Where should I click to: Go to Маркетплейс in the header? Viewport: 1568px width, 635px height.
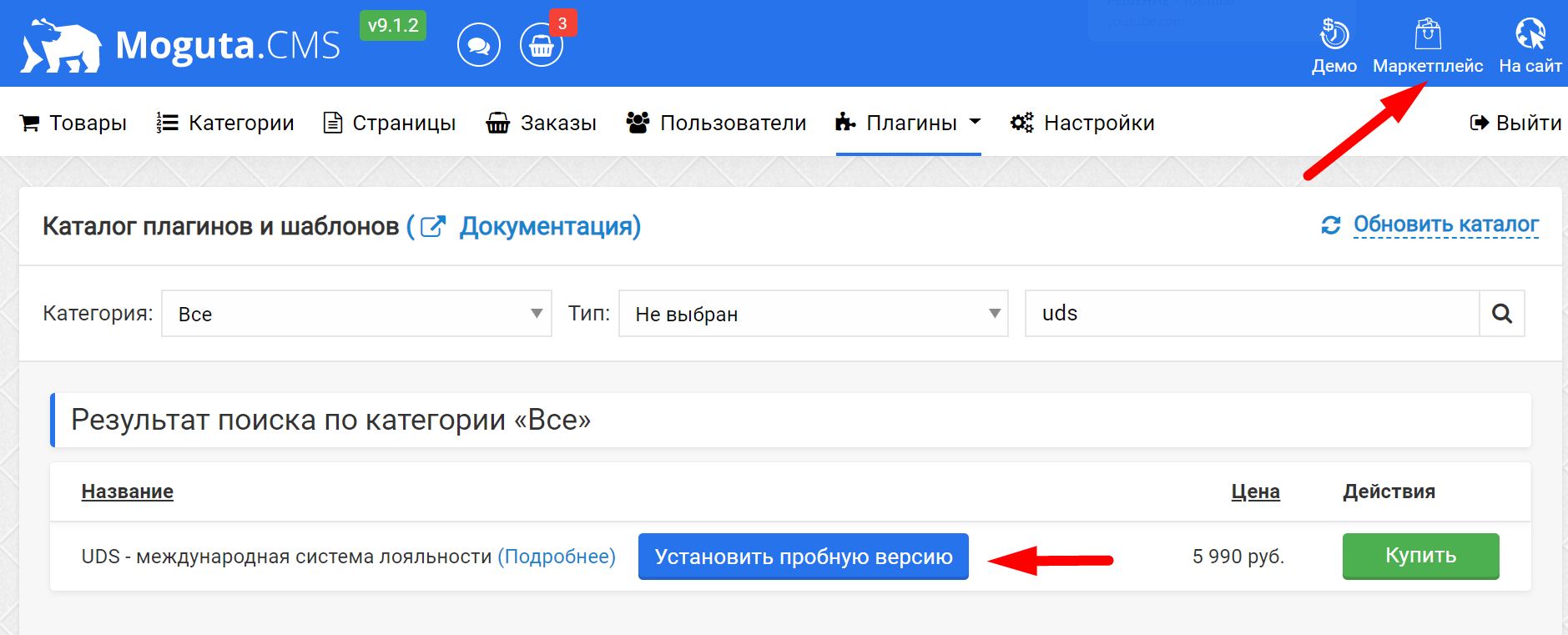1428,47
